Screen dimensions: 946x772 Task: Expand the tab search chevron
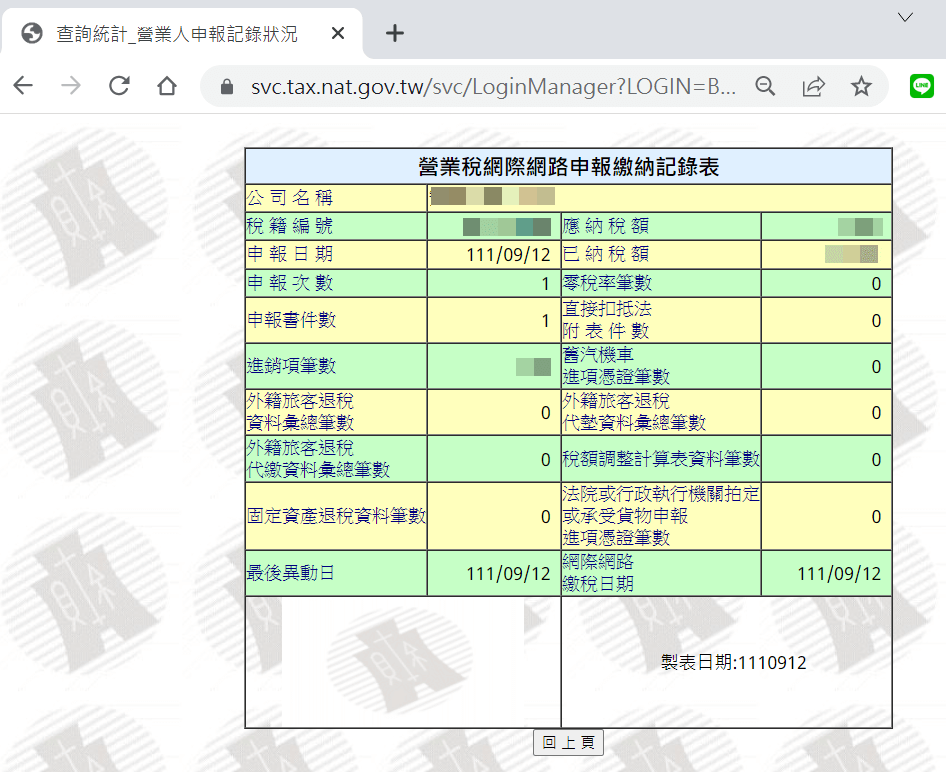coord(905,17)
